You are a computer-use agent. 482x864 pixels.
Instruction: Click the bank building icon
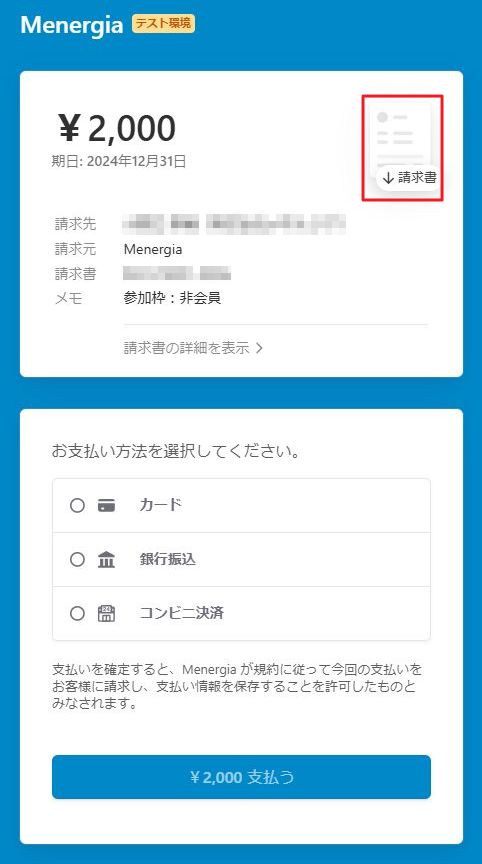coord(106,560)
